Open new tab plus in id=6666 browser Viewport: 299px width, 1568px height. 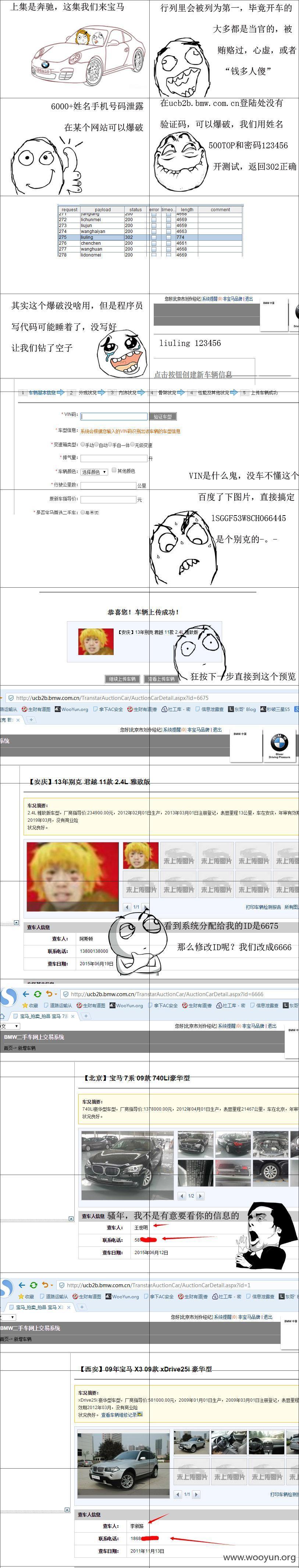coord(86,1016)
